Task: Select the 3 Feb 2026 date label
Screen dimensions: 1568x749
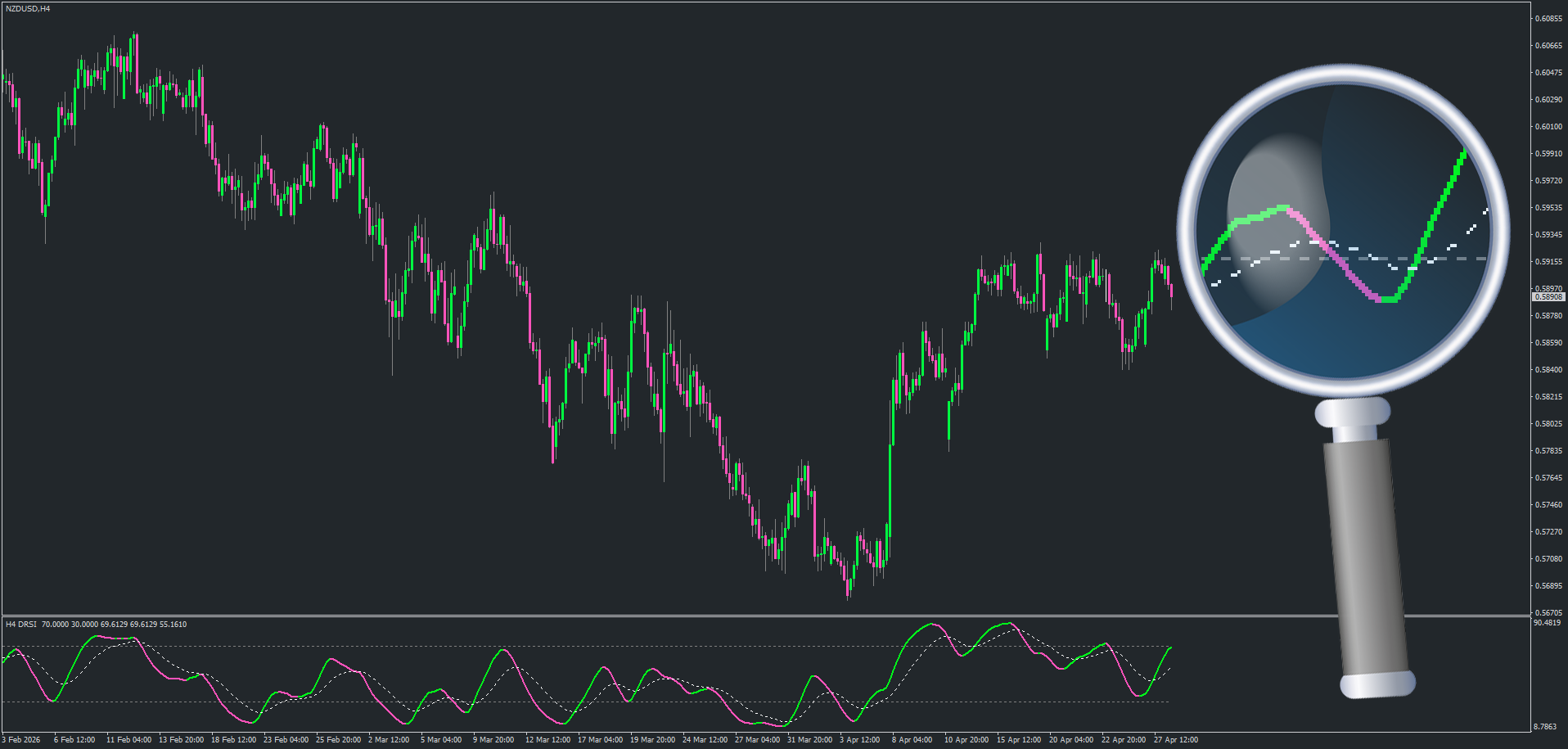Action: 21,740
